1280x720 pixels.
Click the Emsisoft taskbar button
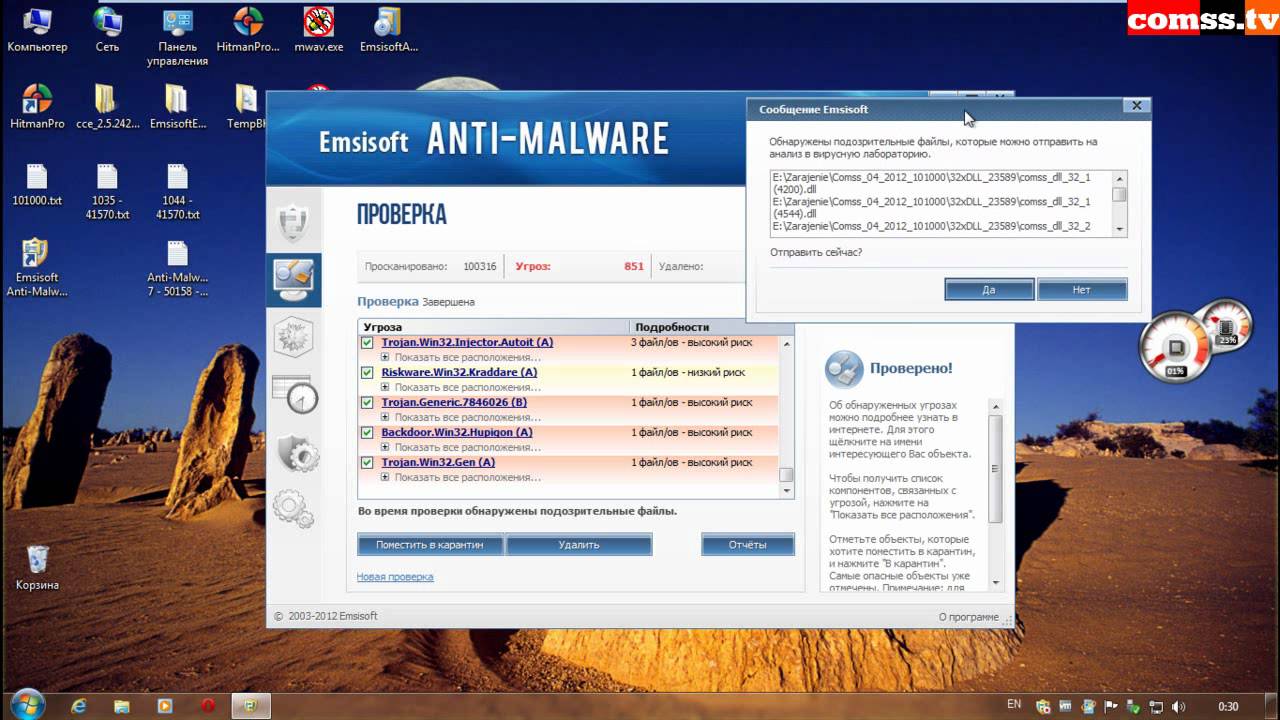[x=251, y=705]
